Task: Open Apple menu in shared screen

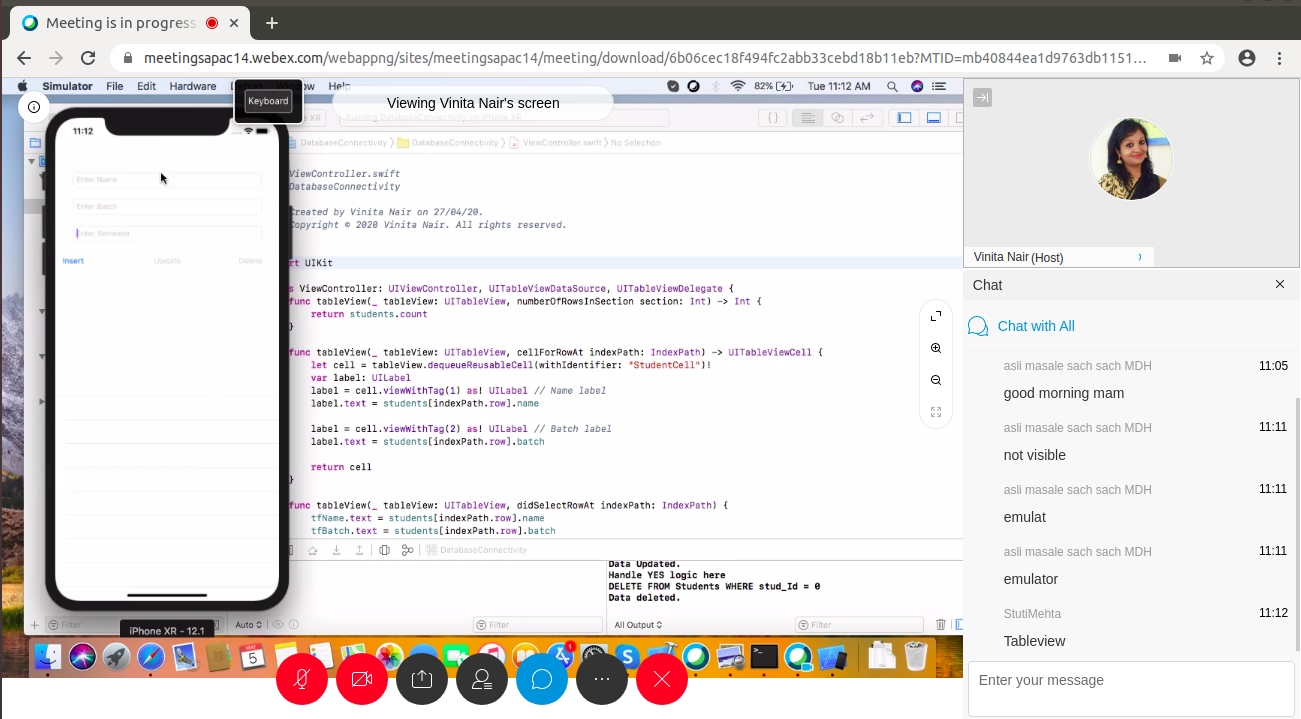Action: [x=22, y=86]
